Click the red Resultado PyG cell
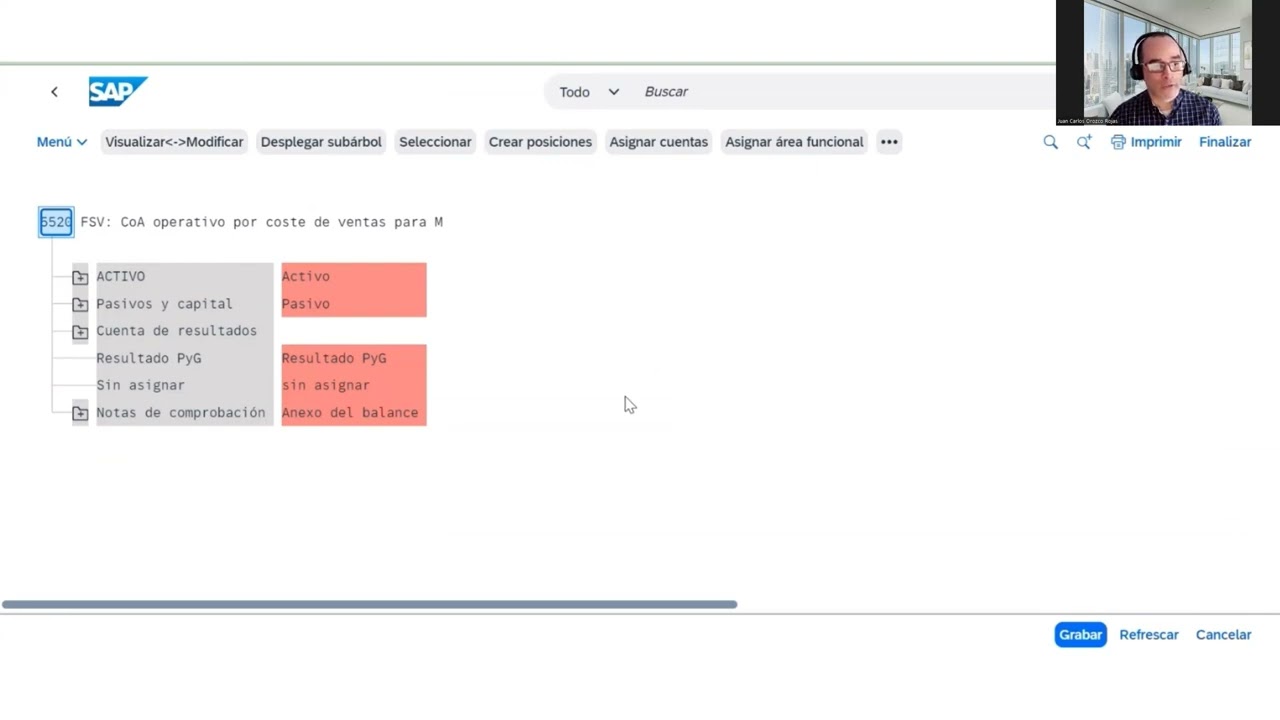The width and height of the screenshot is (1280, 720). coord(354,357)
